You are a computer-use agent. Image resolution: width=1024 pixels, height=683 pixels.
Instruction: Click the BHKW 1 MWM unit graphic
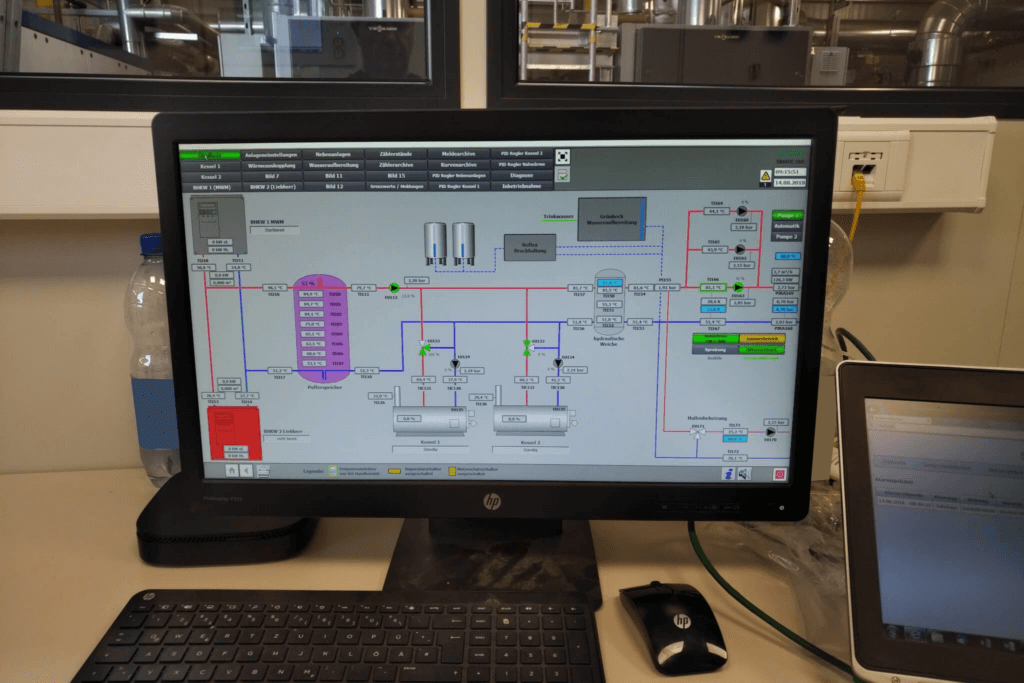[218, 225]
